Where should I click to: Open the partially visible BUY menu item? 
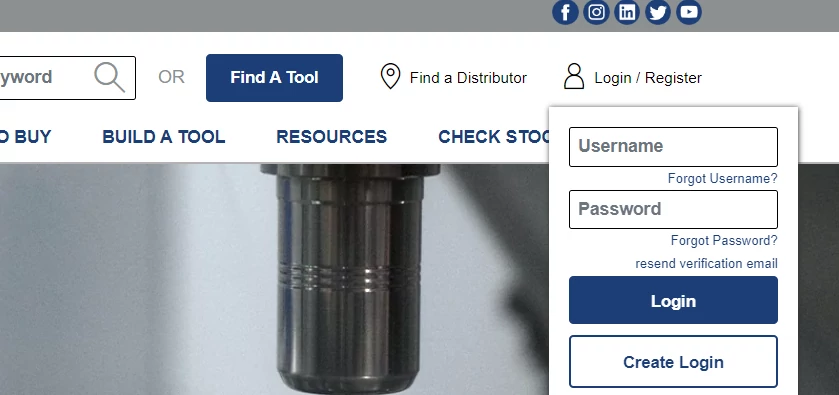click(x=26, y=137)
